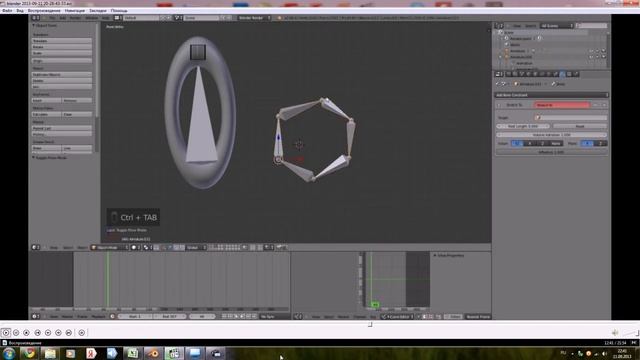Click the Duplicate Objects button

coord(62,75)
